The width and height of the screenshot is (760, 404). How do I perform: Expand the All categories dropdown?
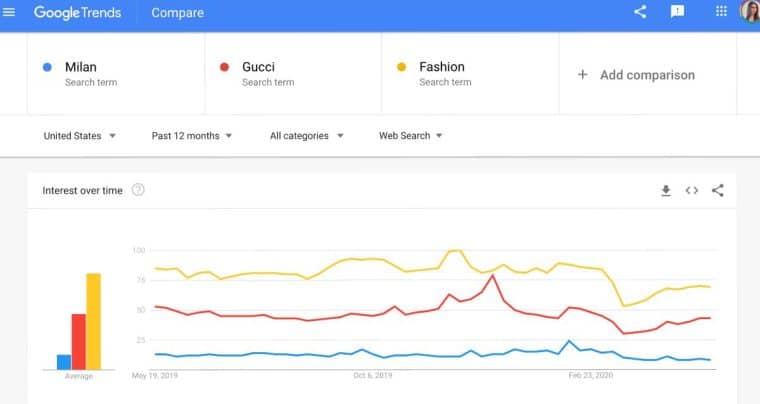coord(307,136)
